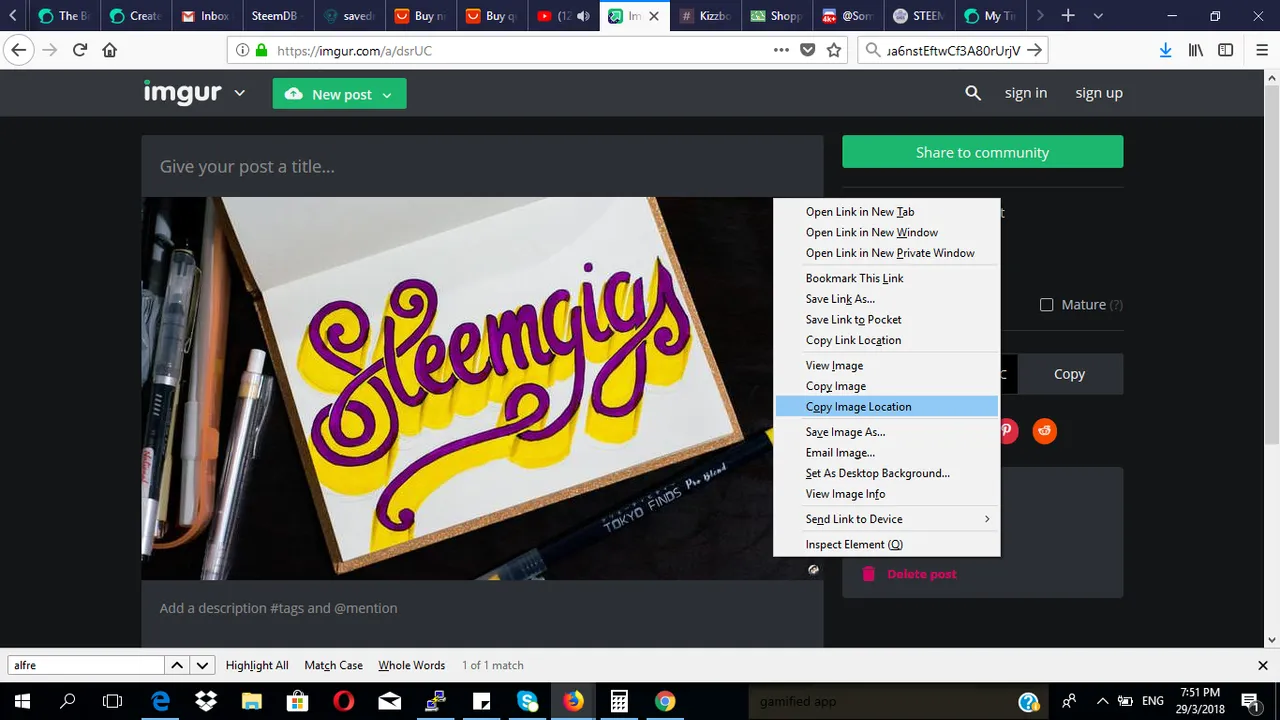Image resolution: width=1280 pixels, height=720 pixels.
Task: Click the find bar text field
Action: (x=86, y=665)
